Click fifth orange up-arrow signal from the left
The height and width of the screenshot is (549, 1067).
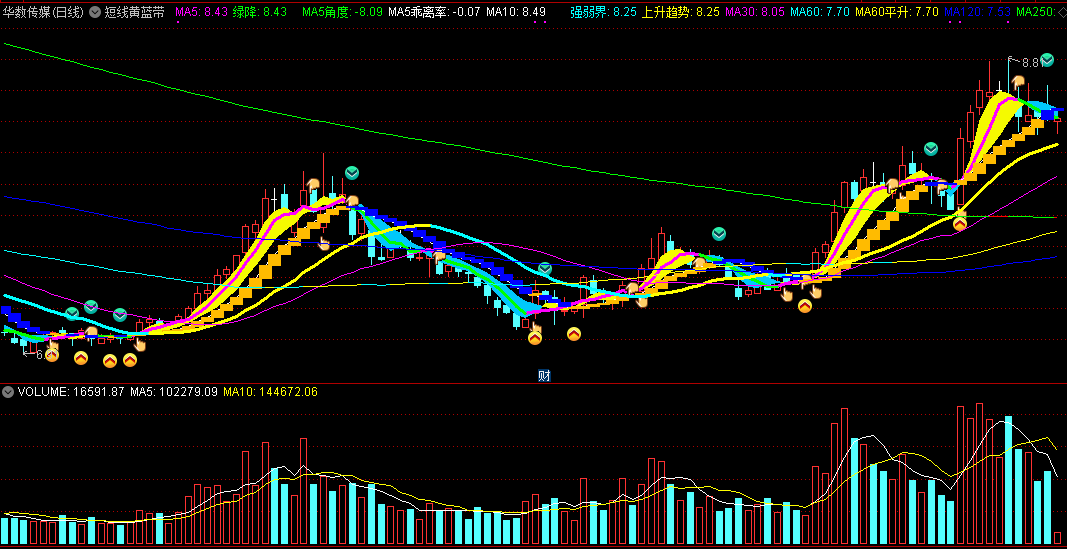point(535,337)
